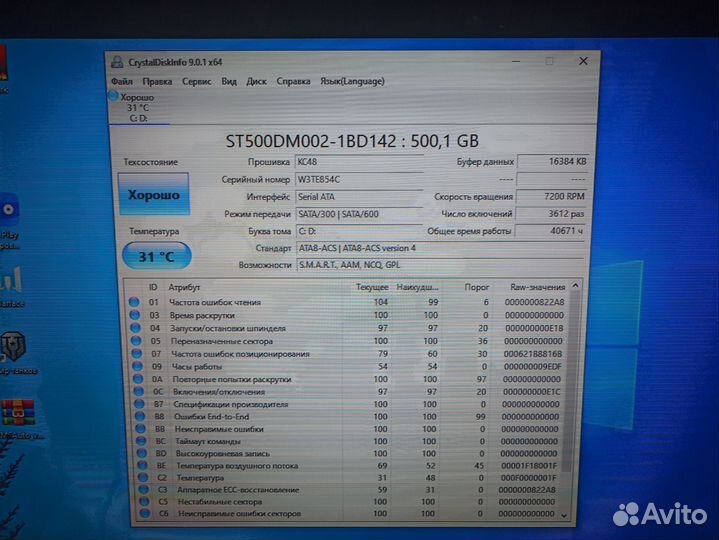Click the Стандарт field ATA8-ACS
719x540 pixels.
441,248
